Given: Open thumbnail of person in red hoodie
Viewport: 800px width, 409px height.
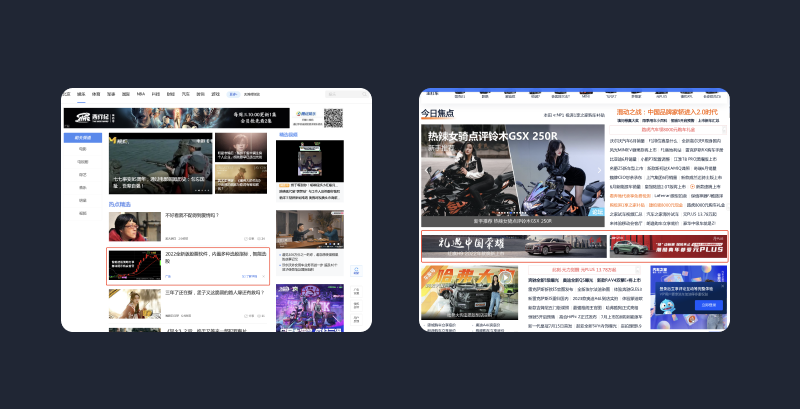Looking at the screenshot, I should pyautogui.click(x=135, y=226).
